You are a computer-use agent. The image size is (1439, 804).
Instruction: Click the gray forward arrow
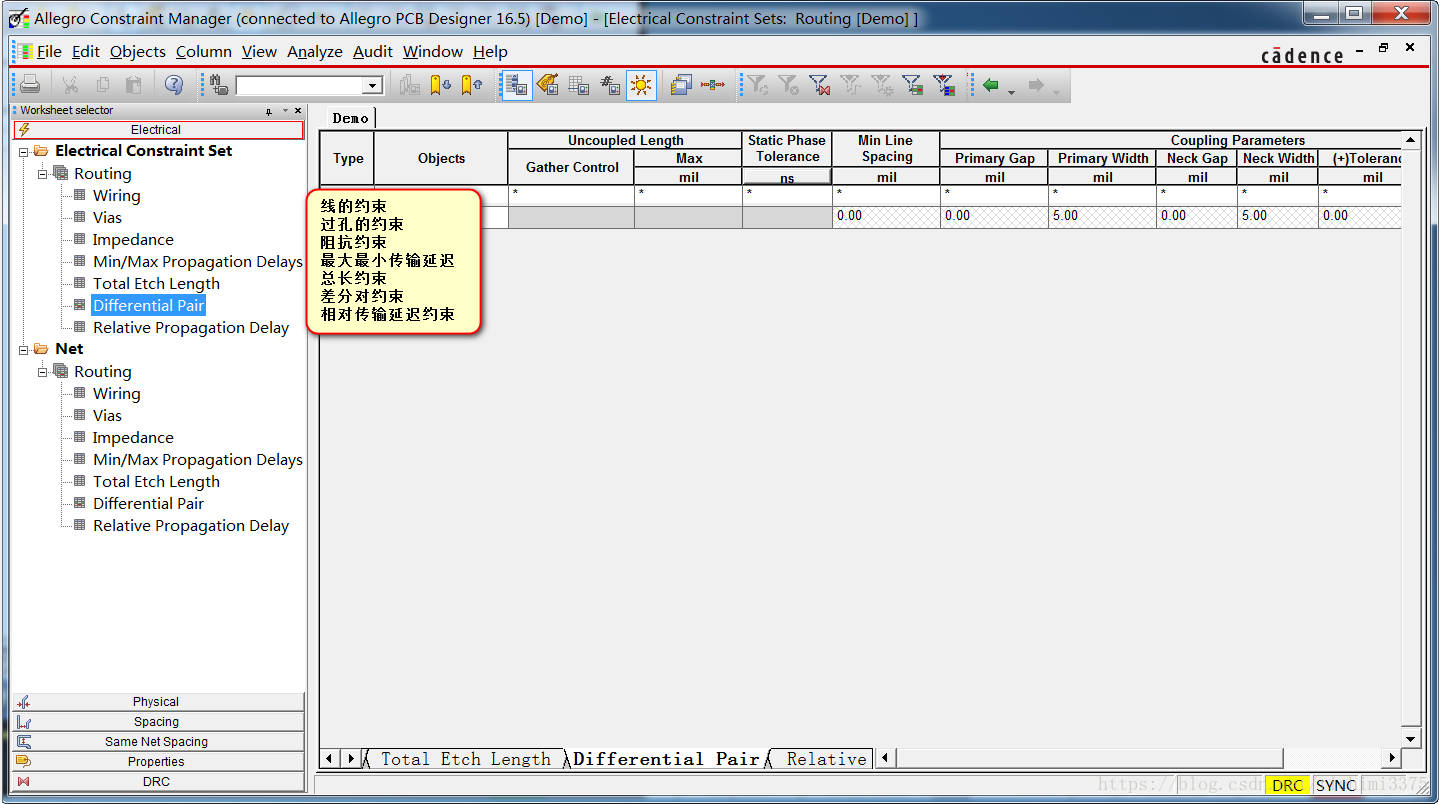coord(1036,86)
